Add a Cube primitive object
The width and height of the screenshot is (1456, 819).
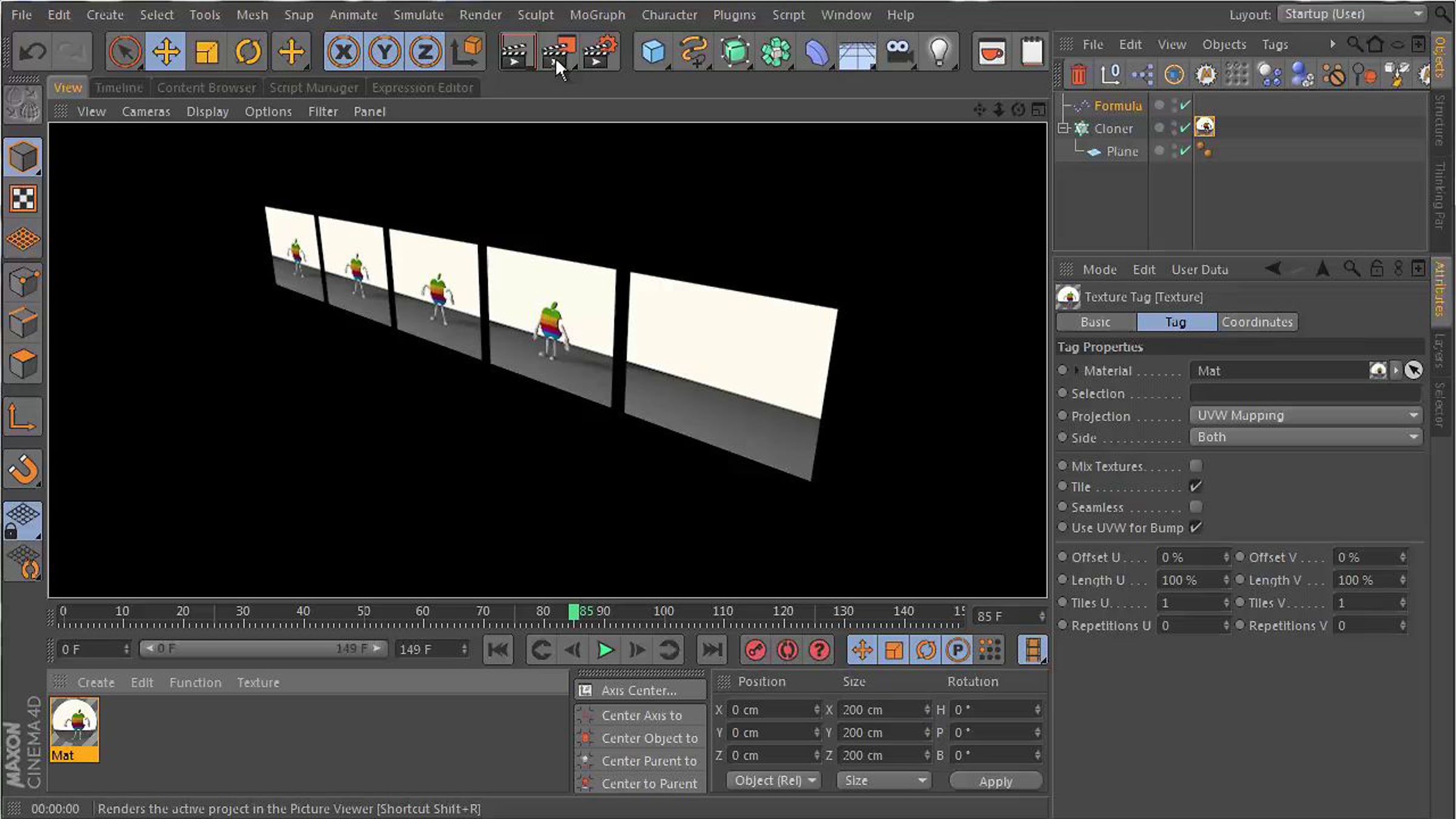click(653, 52)
